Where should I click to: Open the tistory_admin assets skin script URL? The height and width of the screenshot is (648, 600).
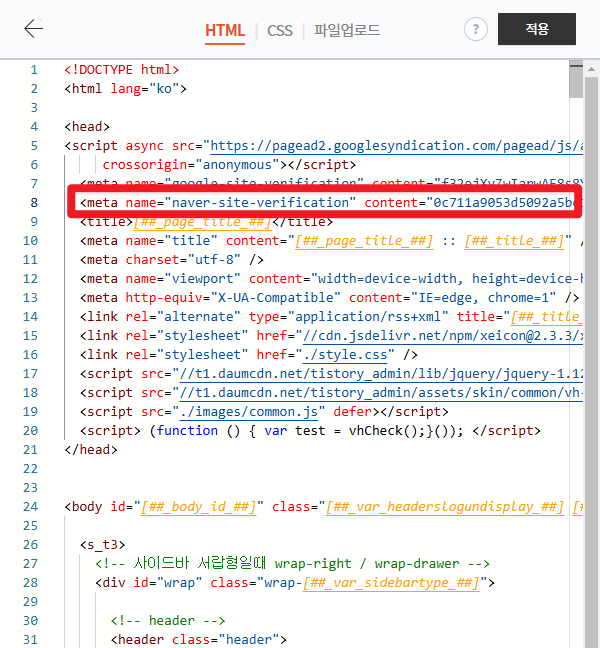(381, 393)
